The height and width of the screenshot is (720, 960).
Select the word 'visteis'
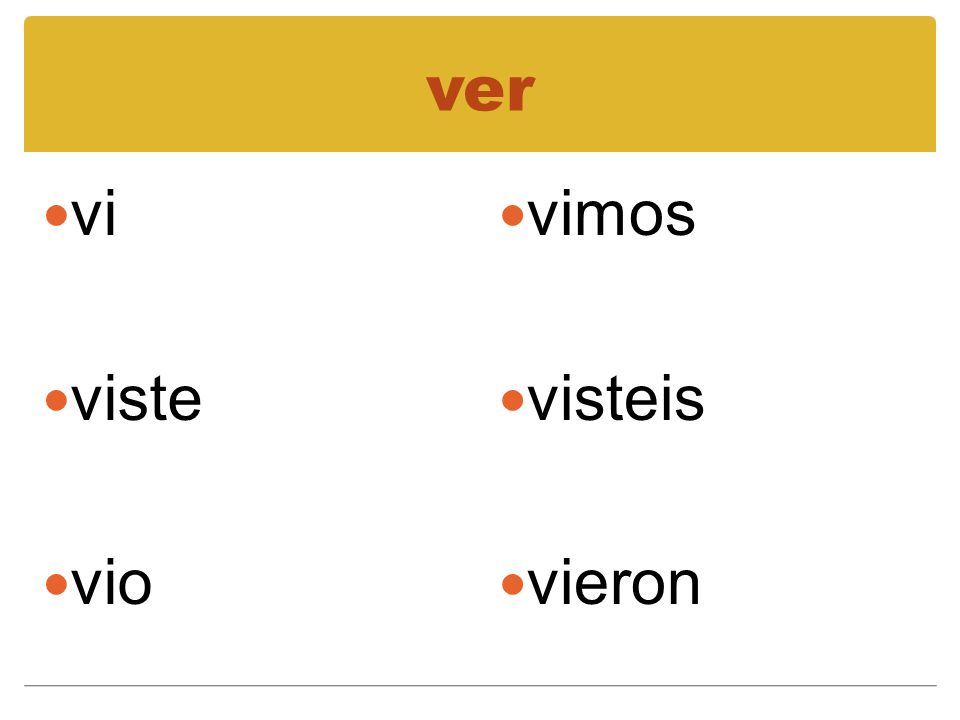click(x=615, y=398)
